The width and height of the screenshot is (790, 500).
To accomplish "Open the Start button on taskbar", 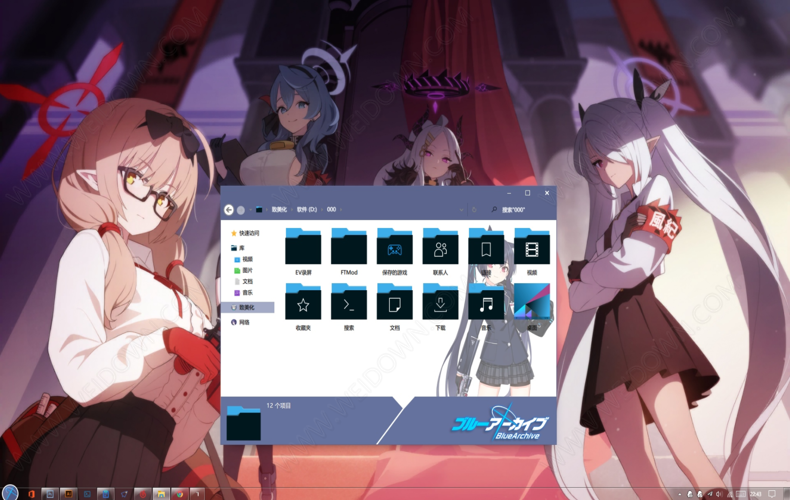I will pyautogui.click(x=10, y=493).
